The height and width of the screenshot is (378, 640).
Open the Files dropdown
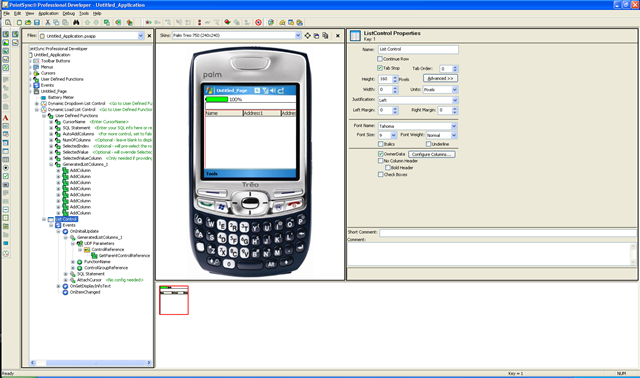pyautogui.click(x=141, y=36)
